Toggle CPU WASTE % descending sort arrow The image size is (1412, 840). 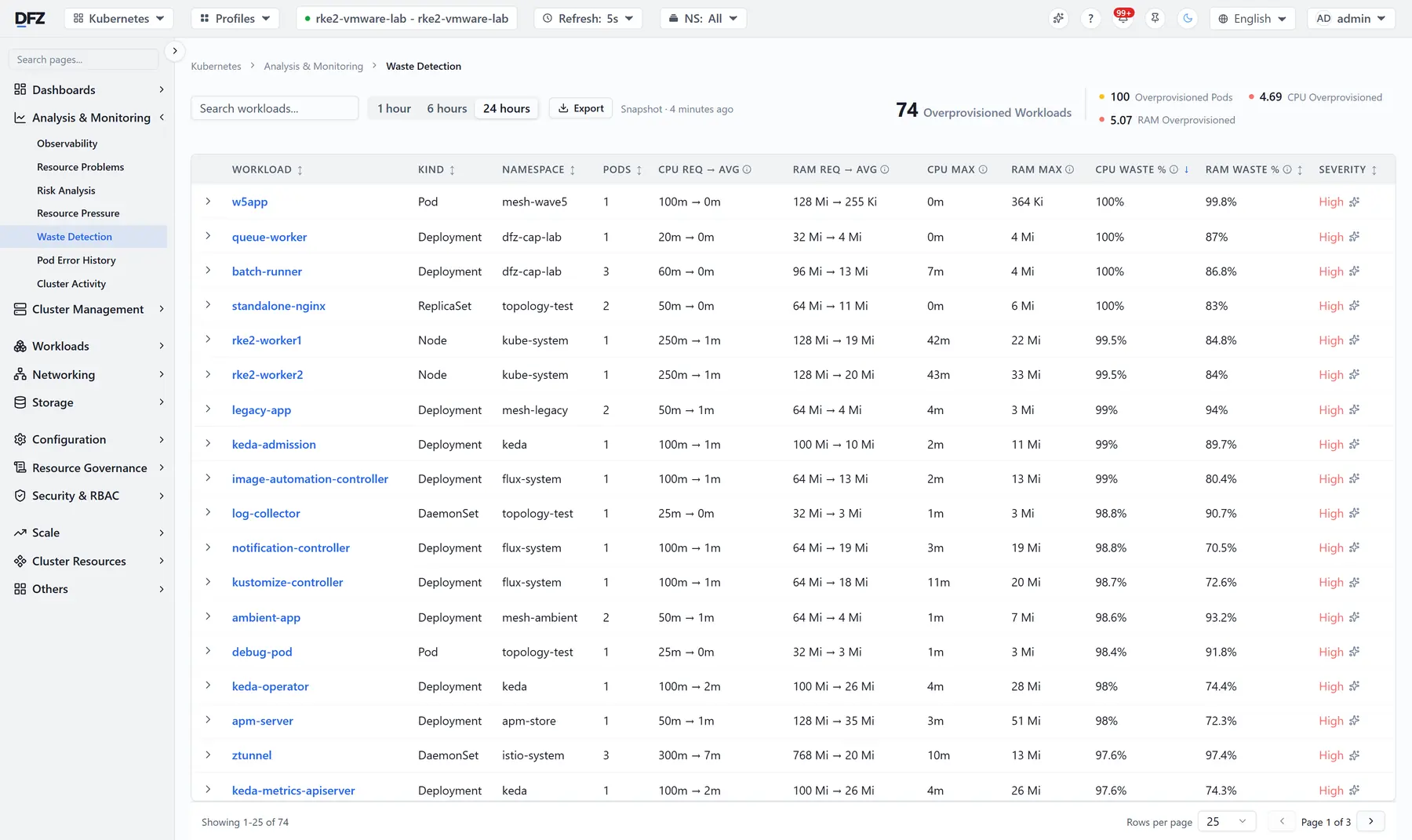click(x=1186, y=169)
